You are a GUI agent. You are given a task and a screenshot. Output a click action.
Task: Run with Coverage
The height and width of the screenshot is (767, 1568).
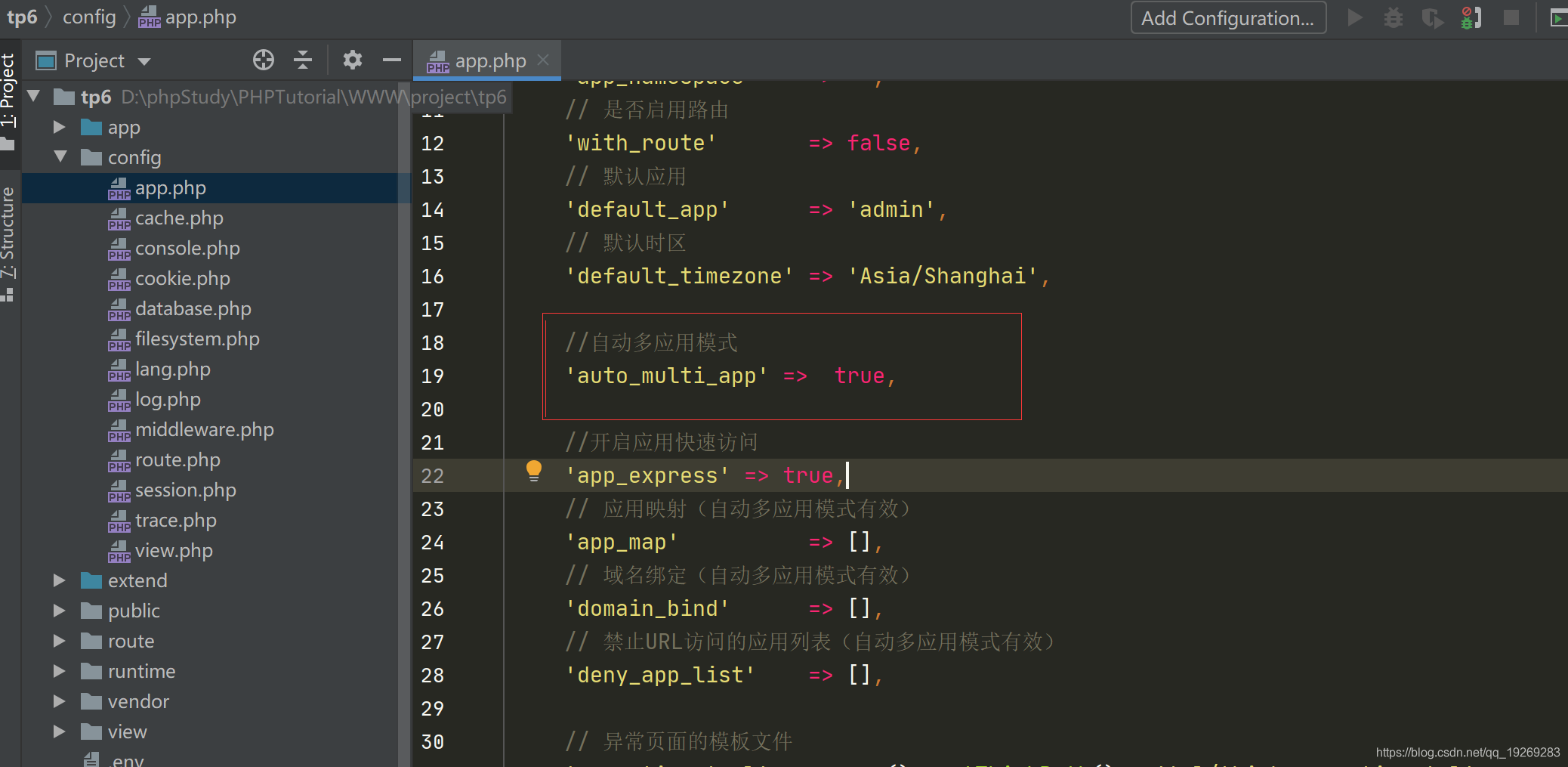click(x=1433, y=17)
